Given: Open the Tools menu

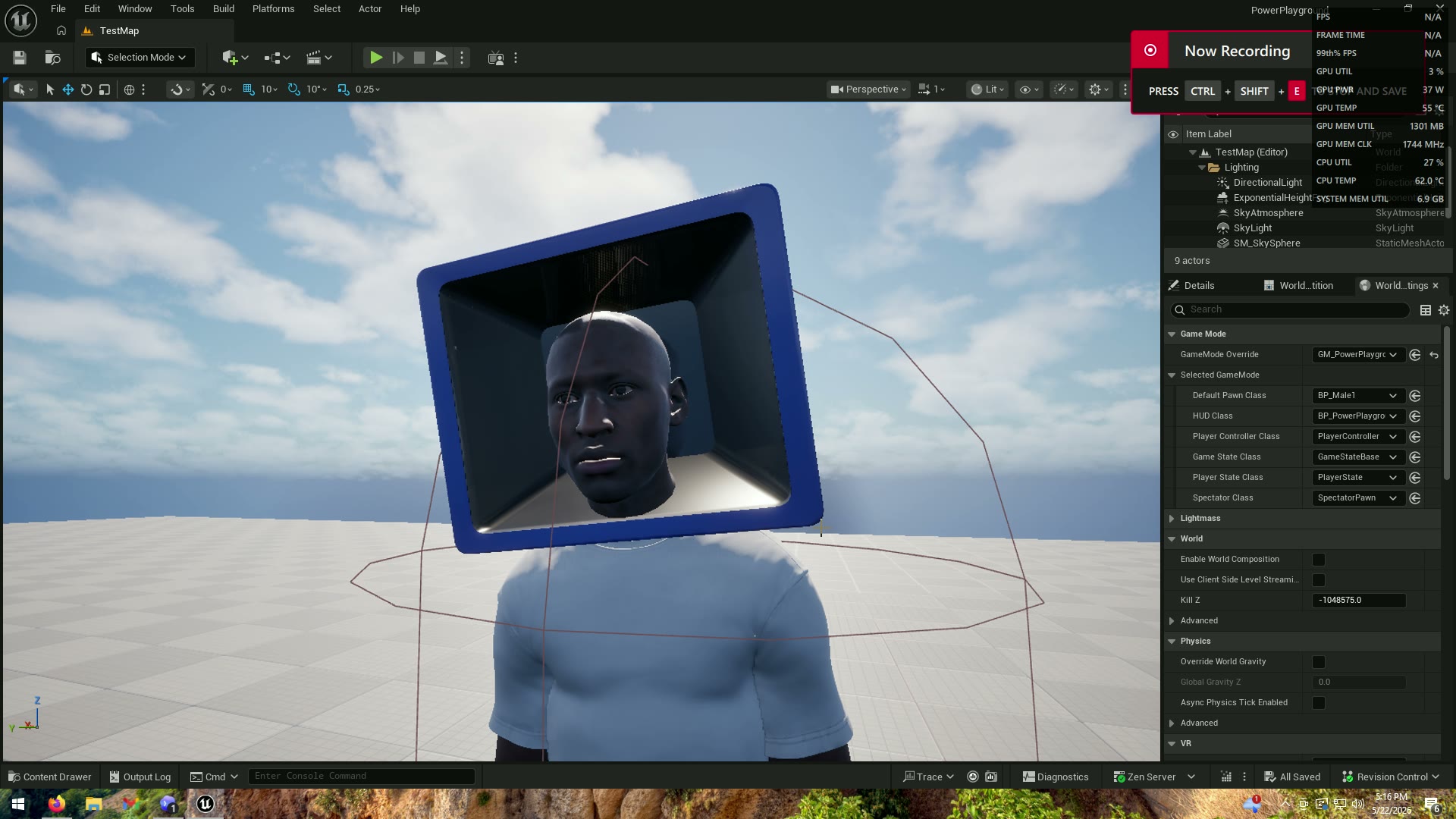Looking at the screenshot, I should (182, 9).
